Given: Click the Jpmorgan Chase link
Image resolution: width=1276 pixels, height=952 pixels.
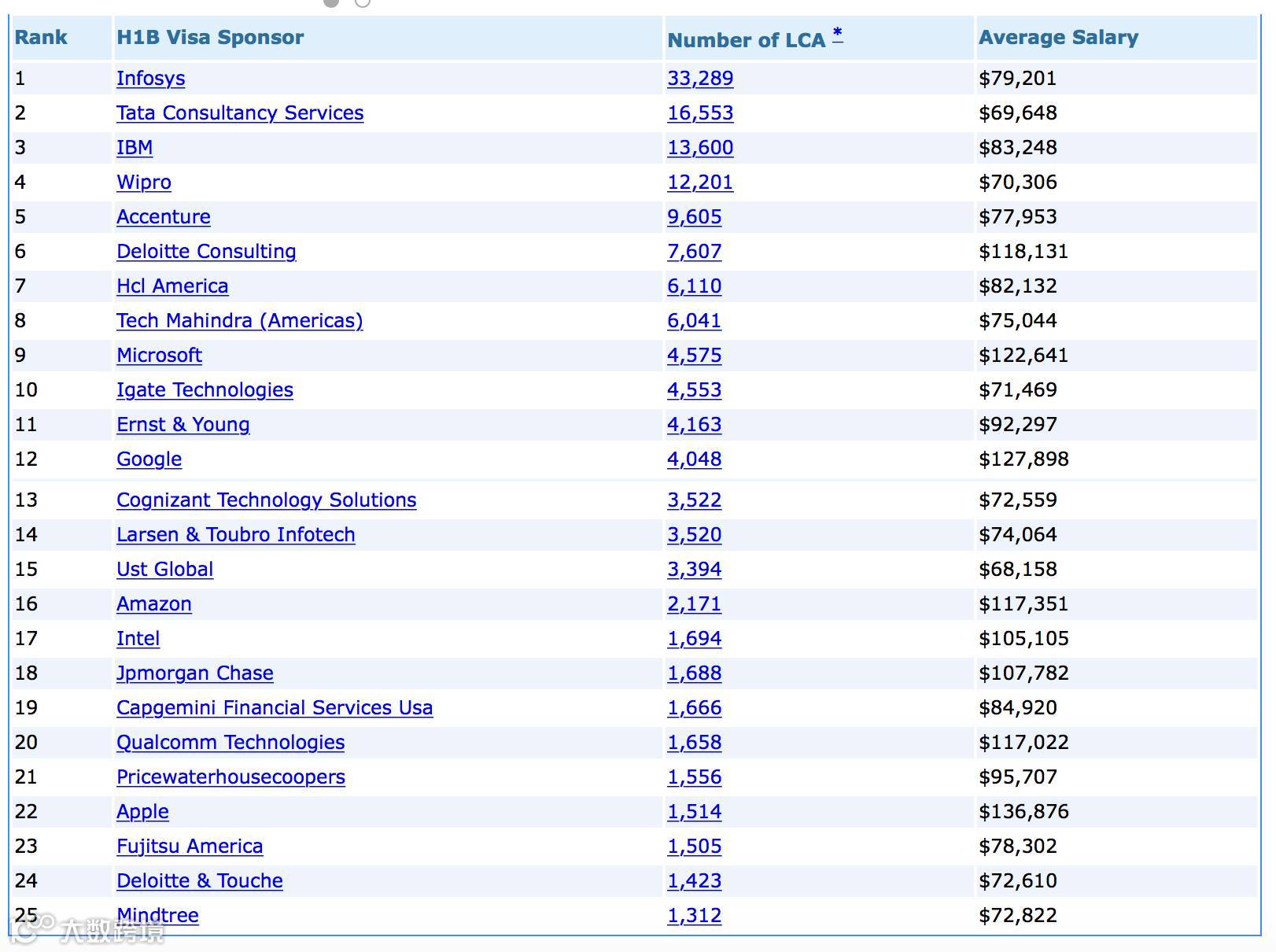Looking at the screenshot, I should [x=195, y=673].
